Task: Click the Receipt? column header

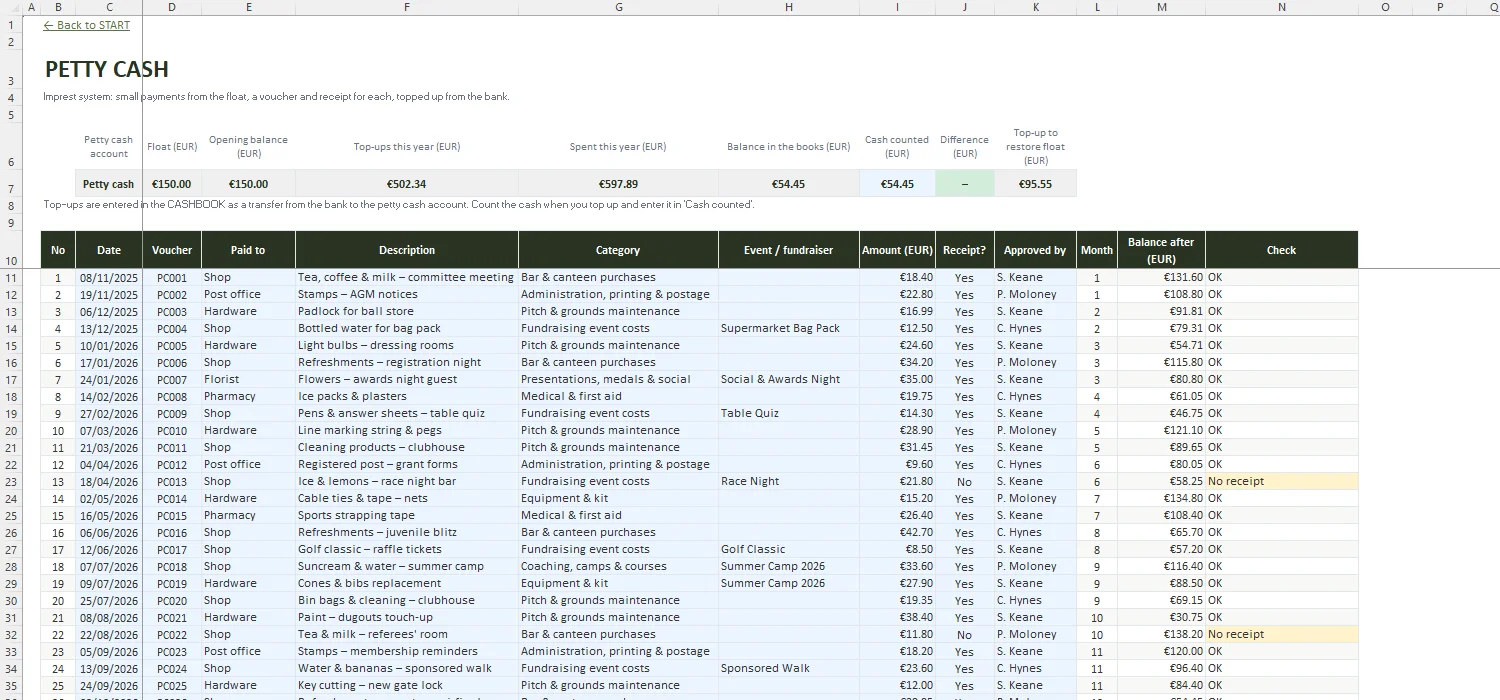Action: point(965,250)
